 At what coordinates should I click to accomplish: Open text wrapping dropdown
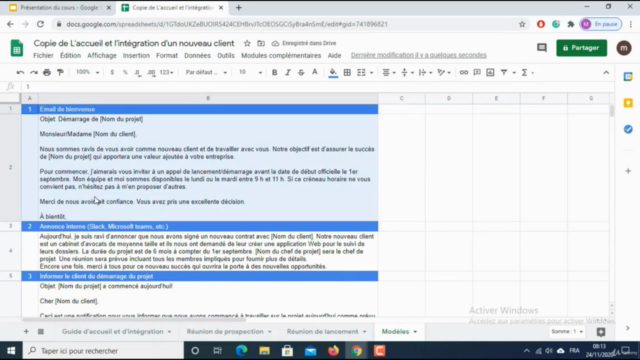[x=425, y=73]
